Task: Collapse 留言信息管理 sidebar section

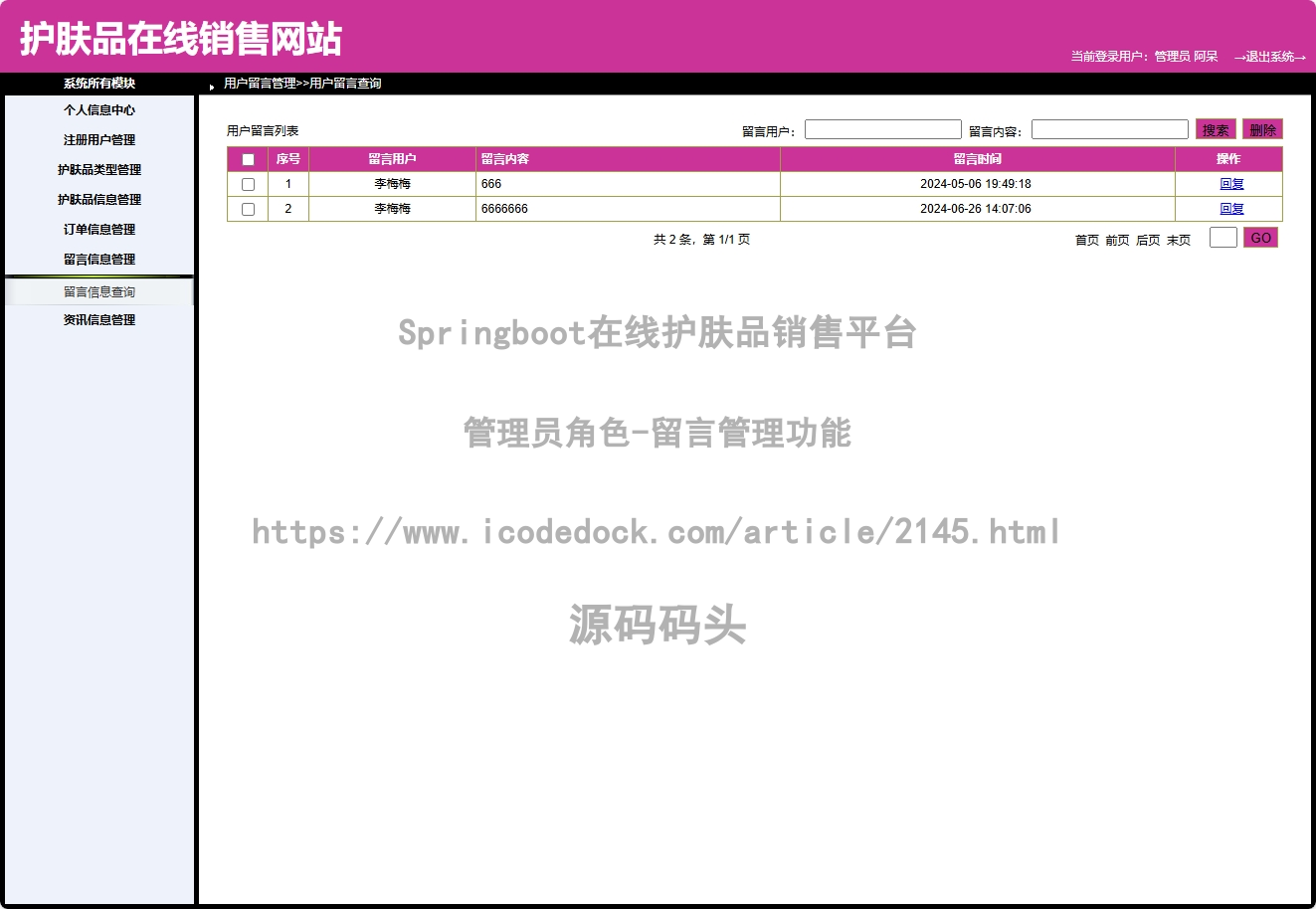Action: tap(99, 260)
